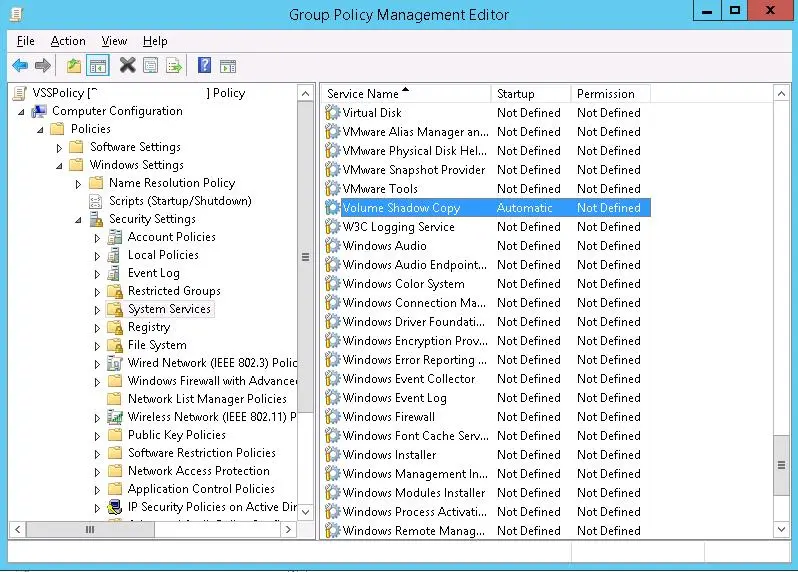Viewport: 798px width, 572px height.
Task: Collapse the Security Settings node
Action: (78, 220)
